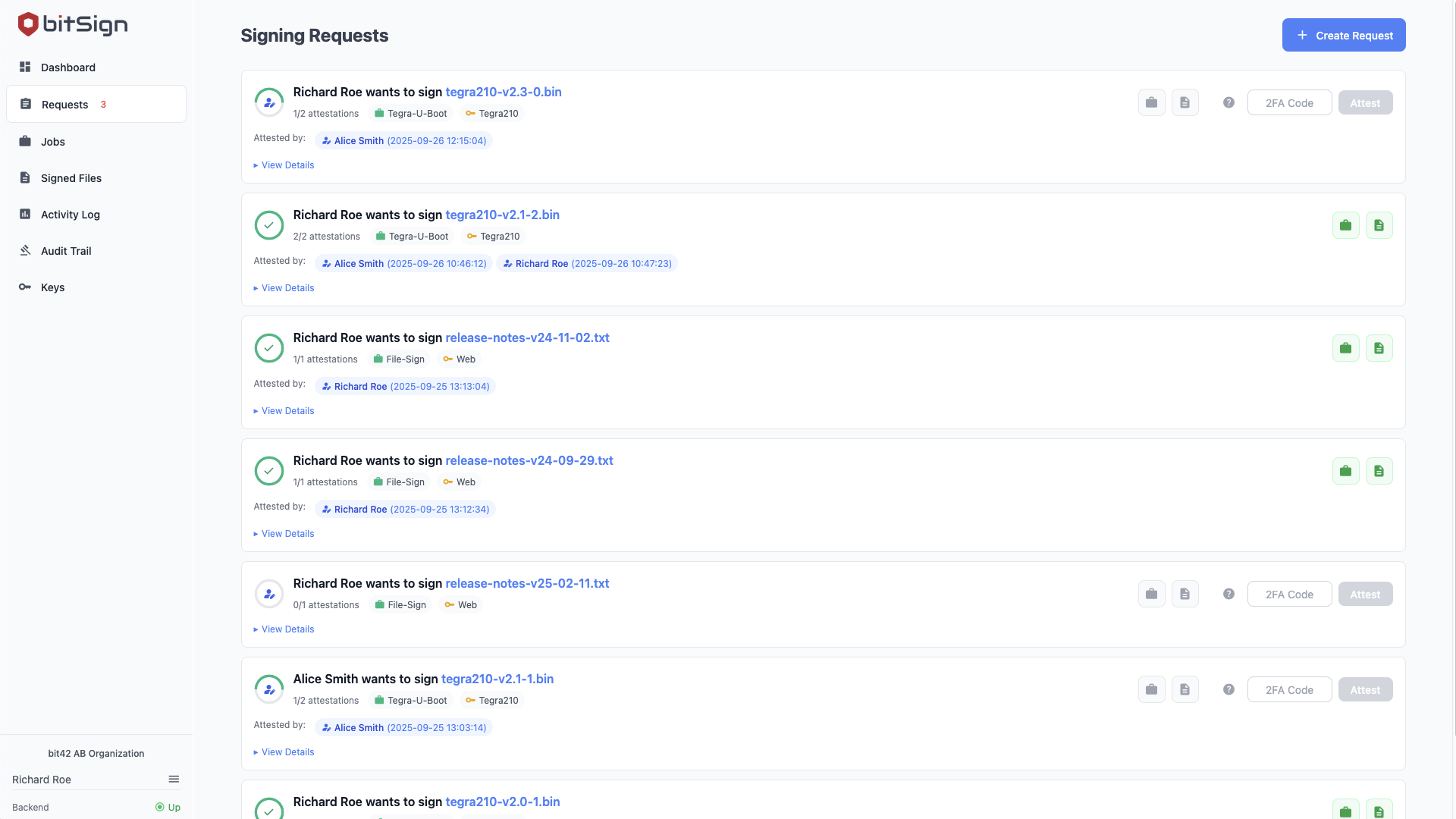Open the green job icon on tegra210-v2.1-2.bin
This screenshot has height=819, width=1456.
pos(1345,224)
